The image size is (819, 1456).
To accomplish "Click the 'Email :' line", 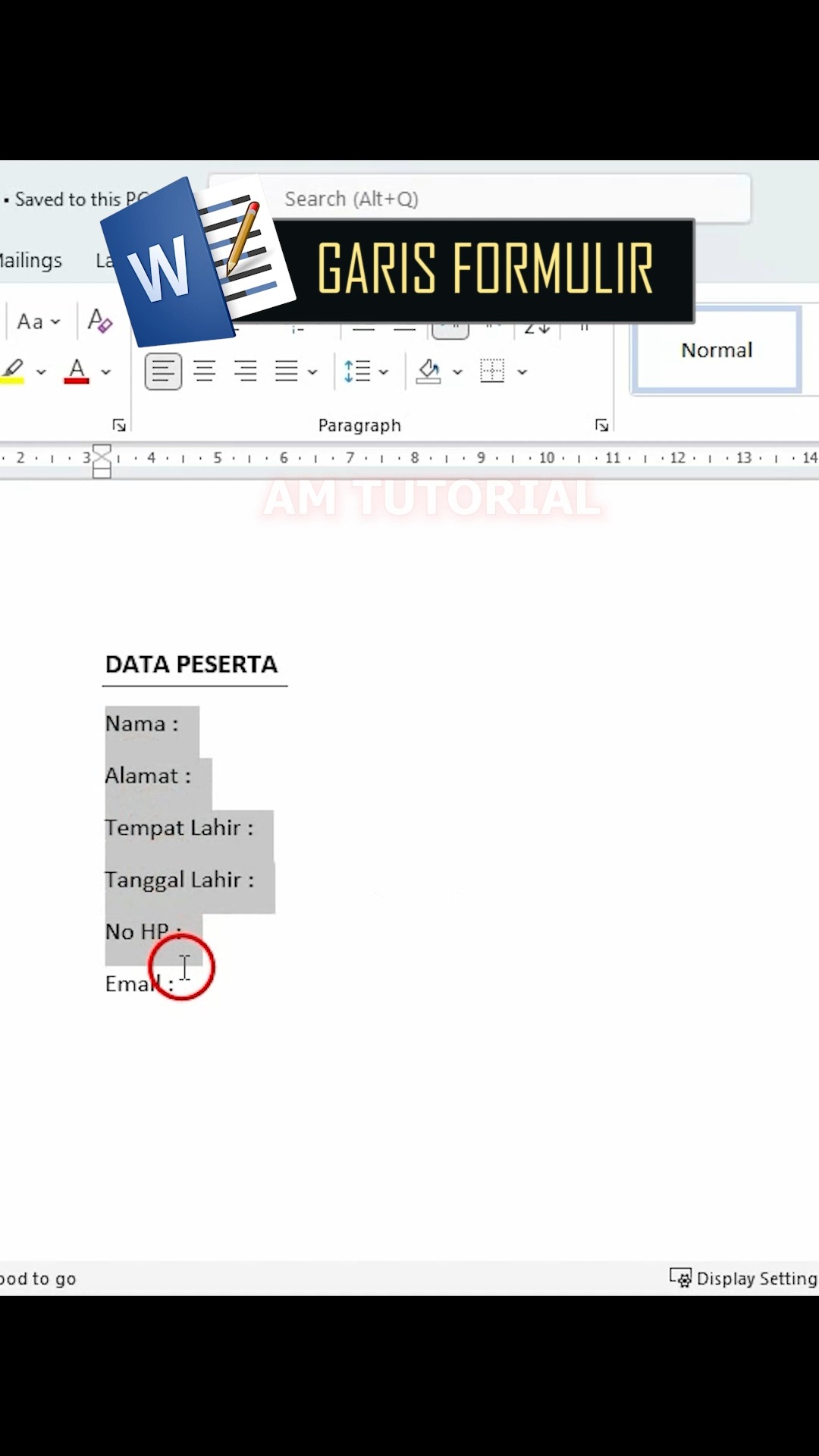I will click(x=140, y=984).
